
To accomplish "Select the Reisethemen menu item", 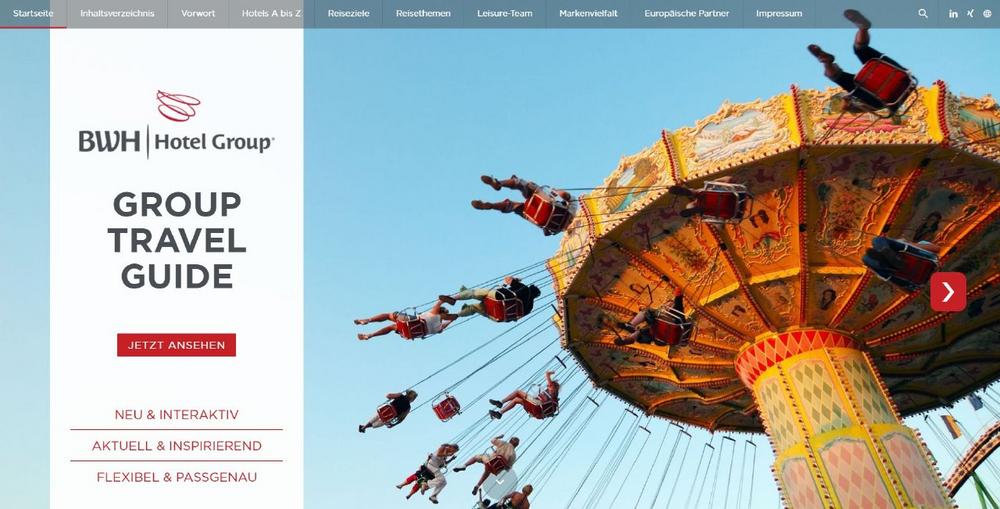I will pyautogui.click(x=423, y=13).
